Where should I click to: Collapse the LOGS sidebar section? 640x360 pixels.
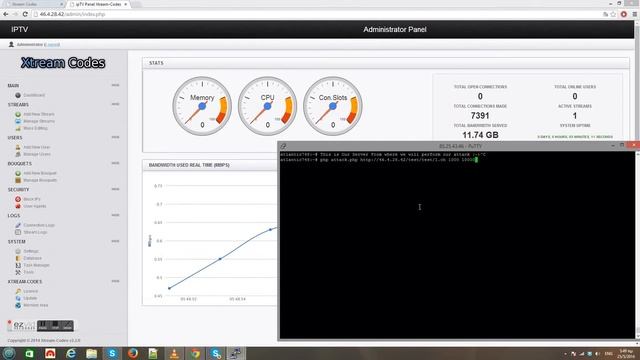[116, 215]
